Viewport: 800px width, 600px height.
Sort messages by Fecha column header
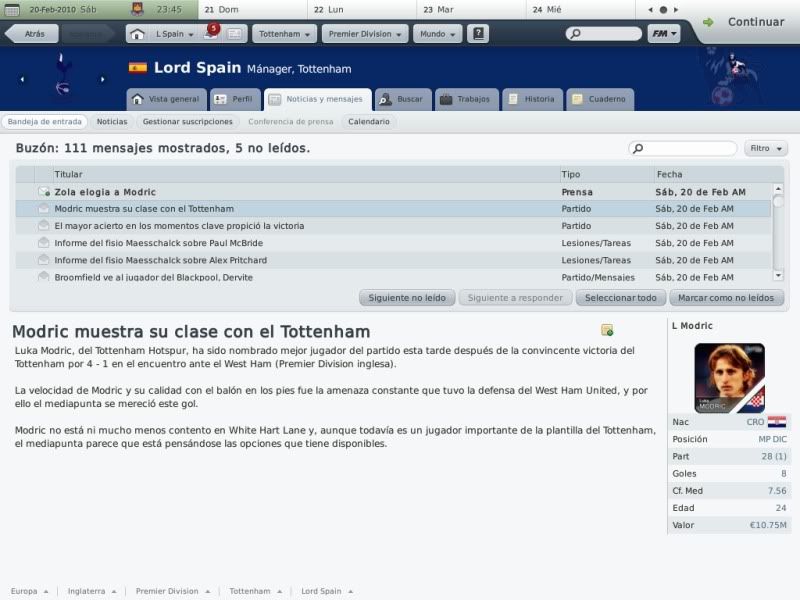(718, 174)
